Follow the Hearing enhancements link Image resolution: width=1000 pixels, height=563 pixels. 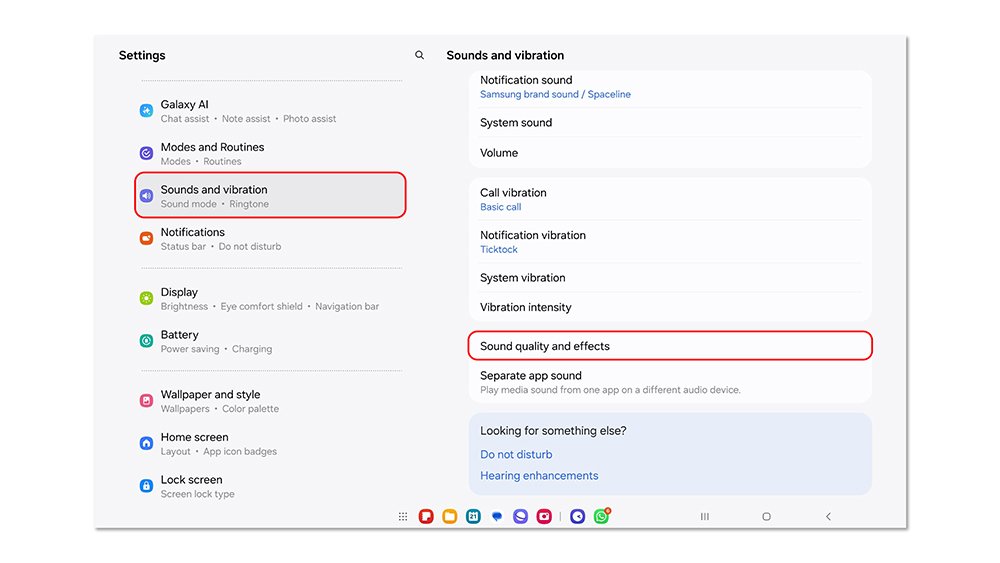point(539,476)
